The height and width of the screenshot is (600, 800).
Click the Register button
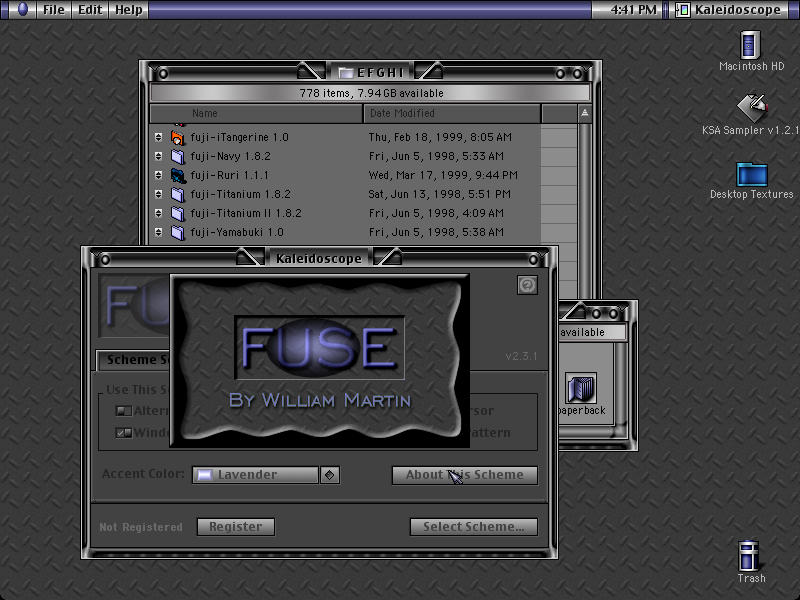(236, 527)
